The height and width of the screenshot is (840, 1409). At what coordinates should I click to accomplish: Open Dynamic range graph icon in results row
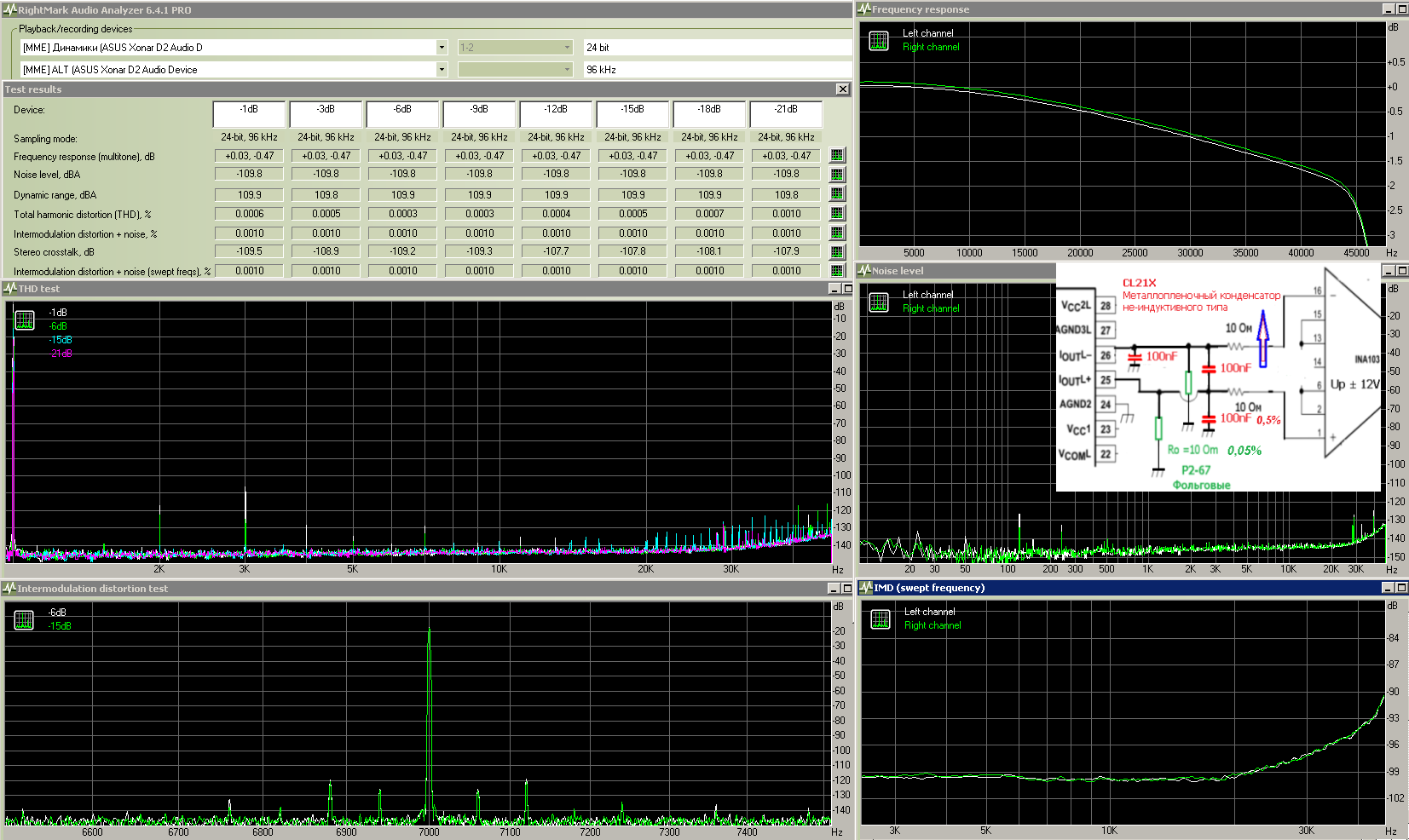[x=837, y=194]
